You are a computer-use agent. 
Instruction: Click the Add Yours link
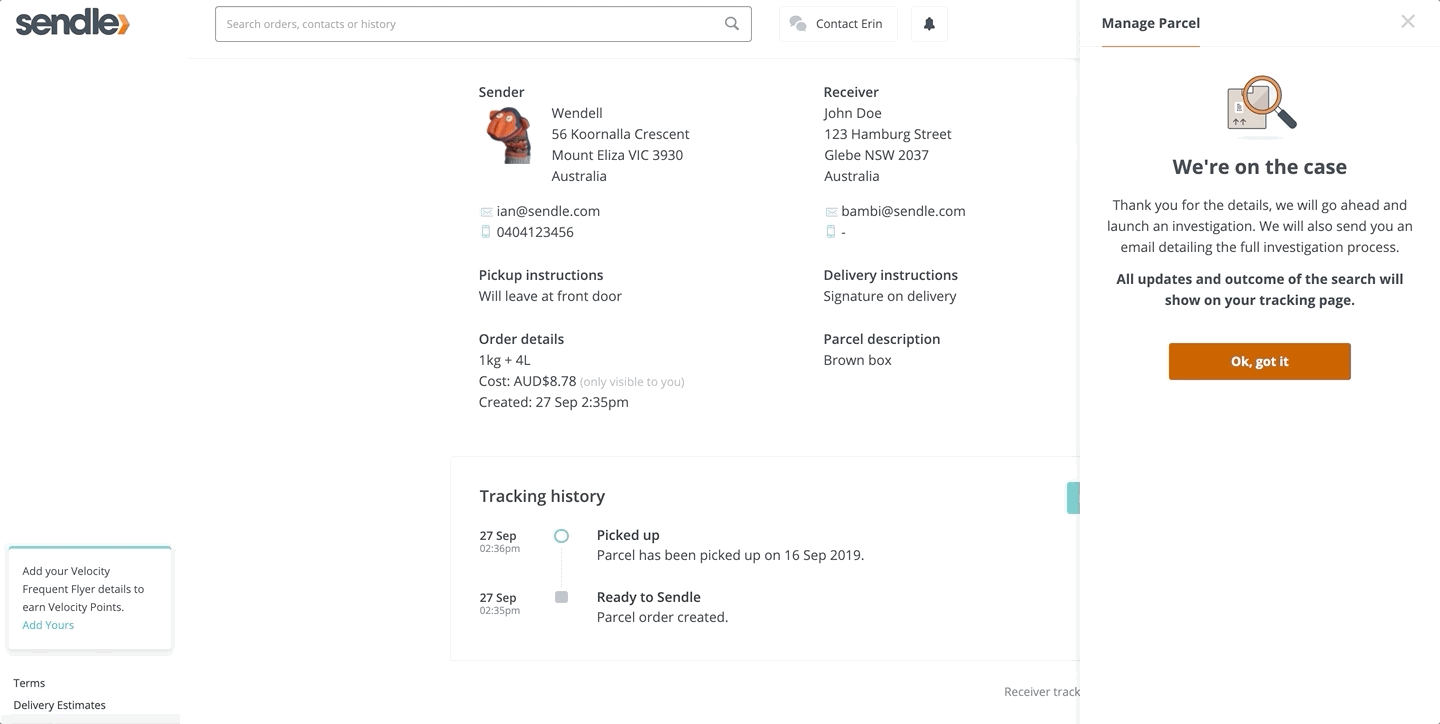point(48,625)
